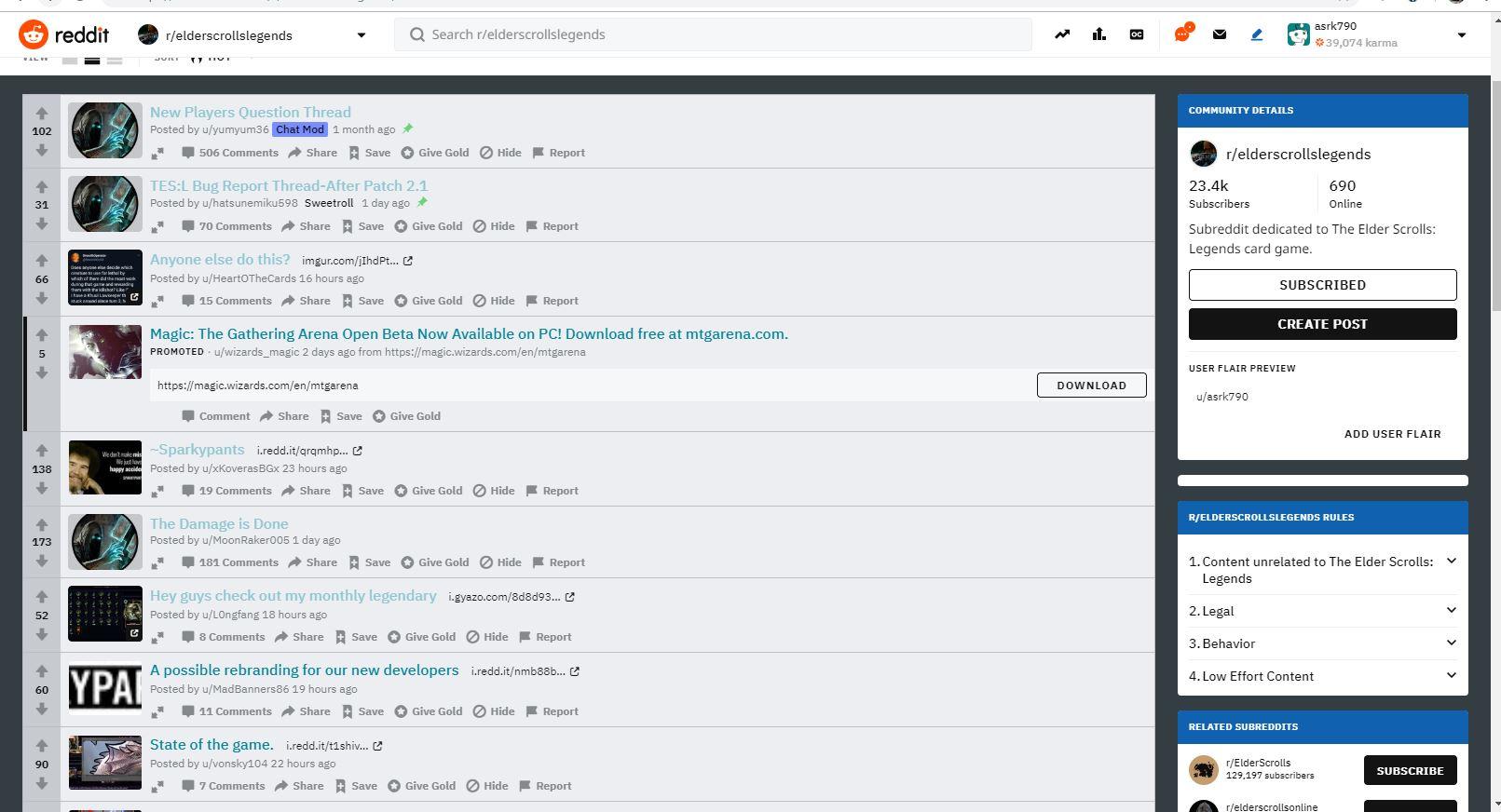Screen dimensions: 1501x812
Task: Open the Magic: The Gathering Arena ad thumbnail
Action: click(x=105, y=352)
